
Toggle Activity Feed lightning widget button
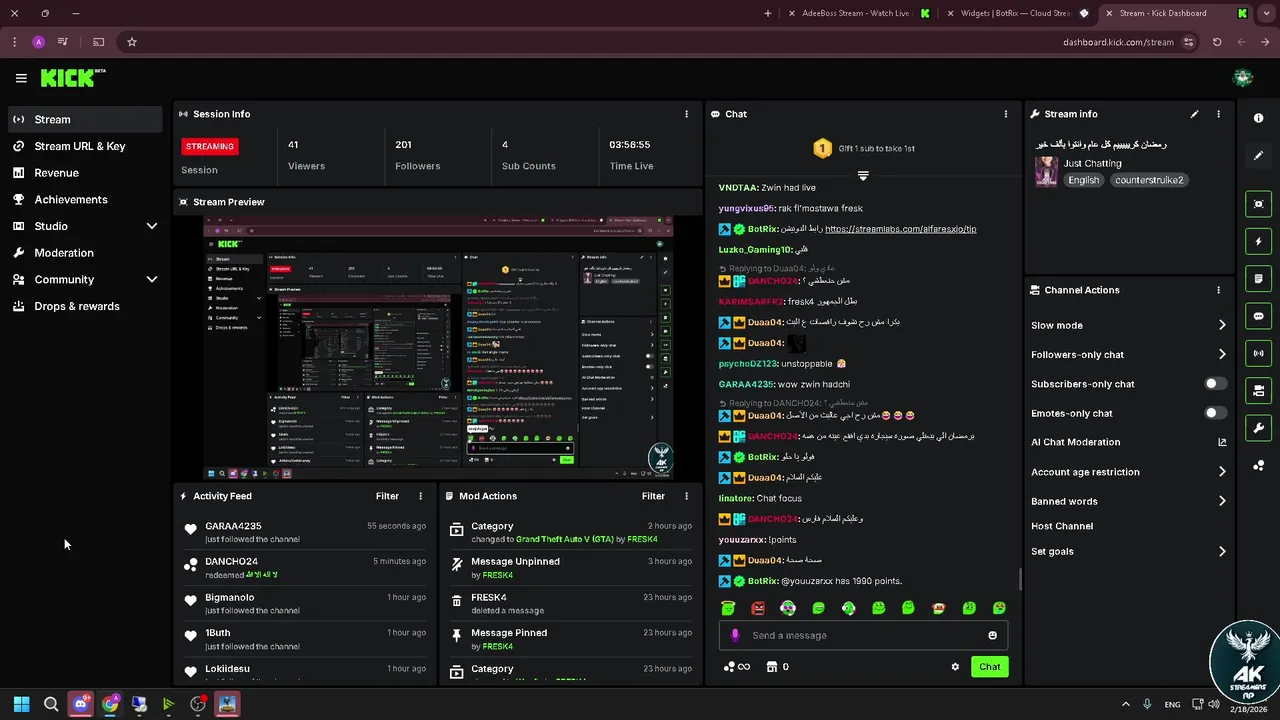tap(1259, 242)
